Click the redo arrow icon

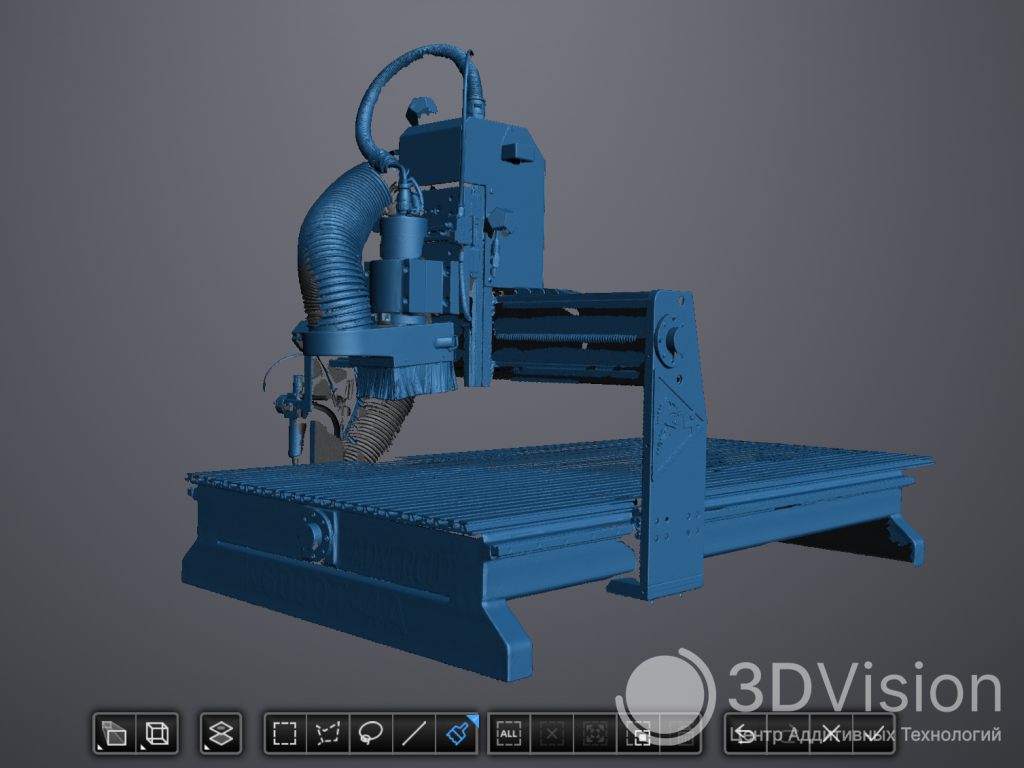click(x=788, y=734)
